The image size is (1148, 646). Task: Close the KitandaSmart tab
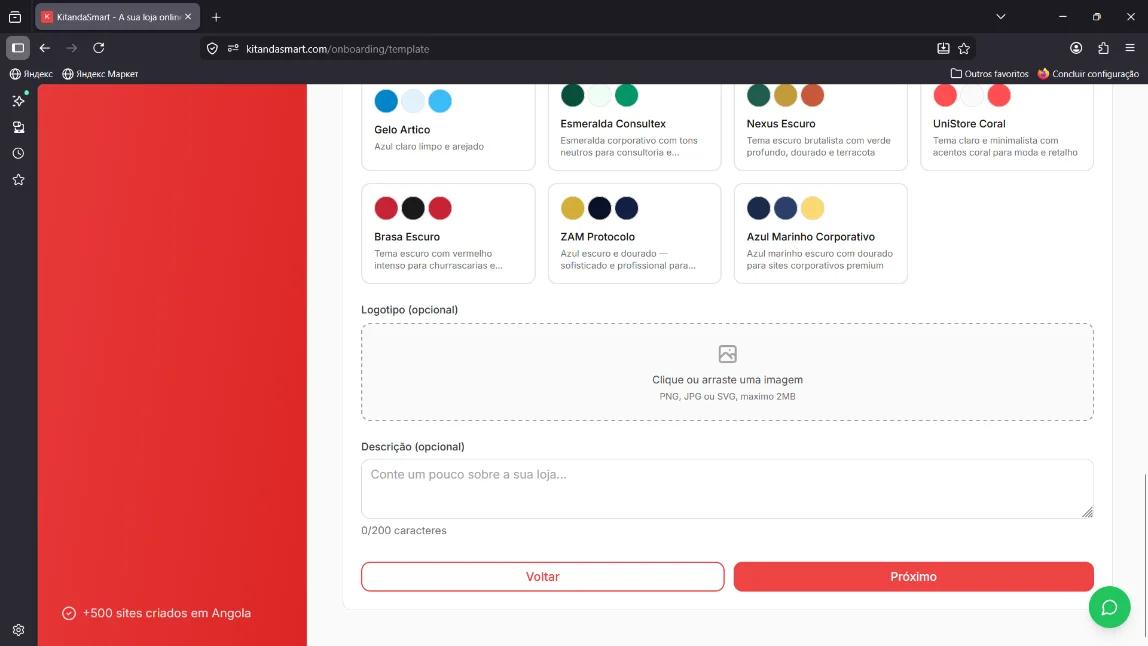point(188,17)
